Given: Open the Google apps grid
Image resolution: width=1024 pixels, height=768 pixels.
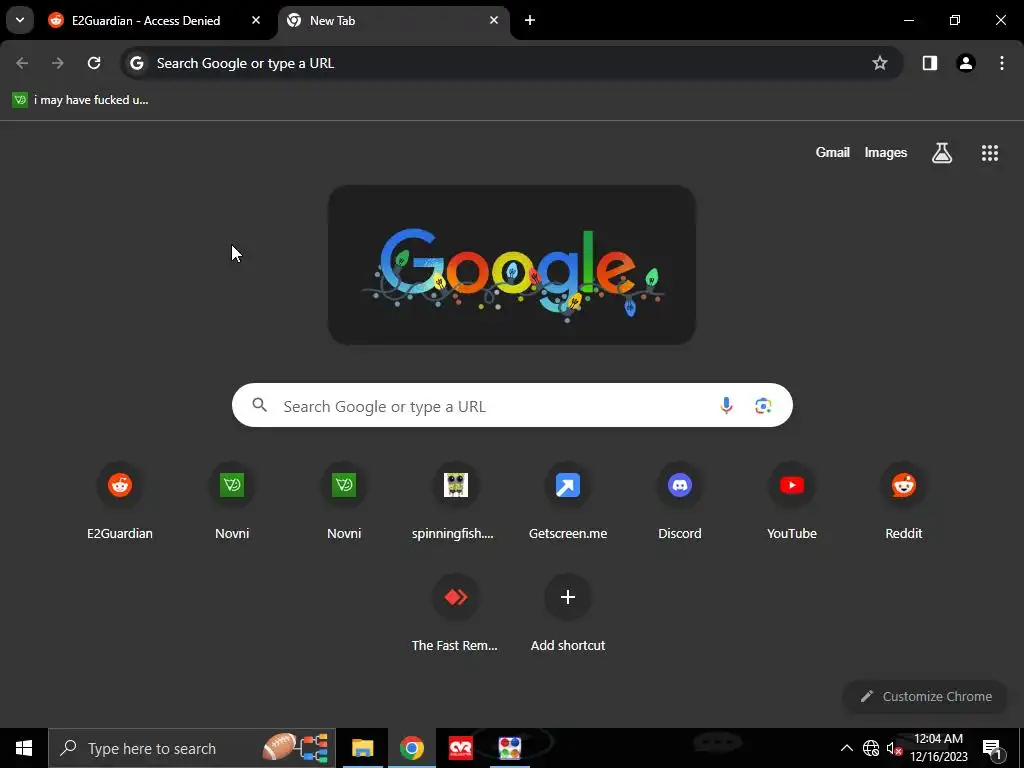Looking at the screenshot, I should (x=990, y=153).
